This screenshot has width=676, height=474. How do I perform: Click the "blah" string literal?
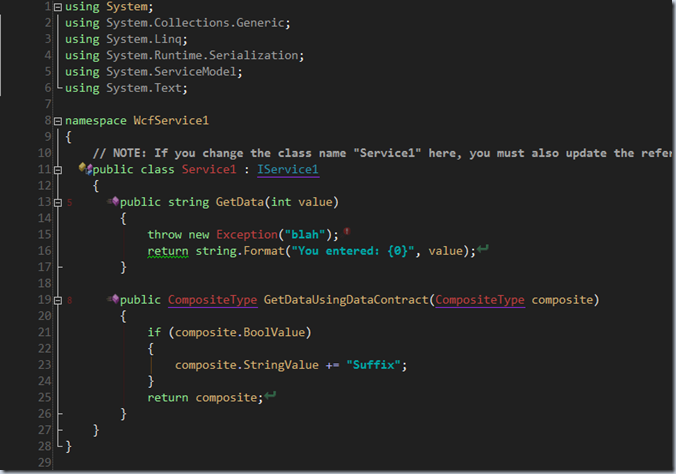305,235
